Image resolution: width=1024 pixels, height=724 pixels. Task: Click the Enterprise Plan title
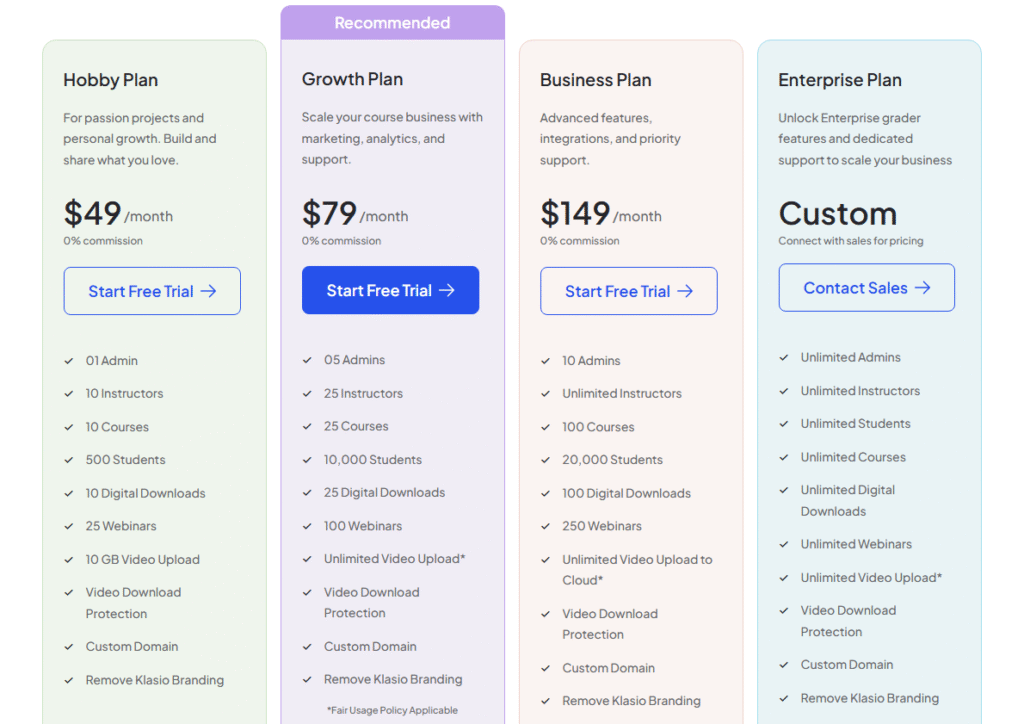coord(840,80)
